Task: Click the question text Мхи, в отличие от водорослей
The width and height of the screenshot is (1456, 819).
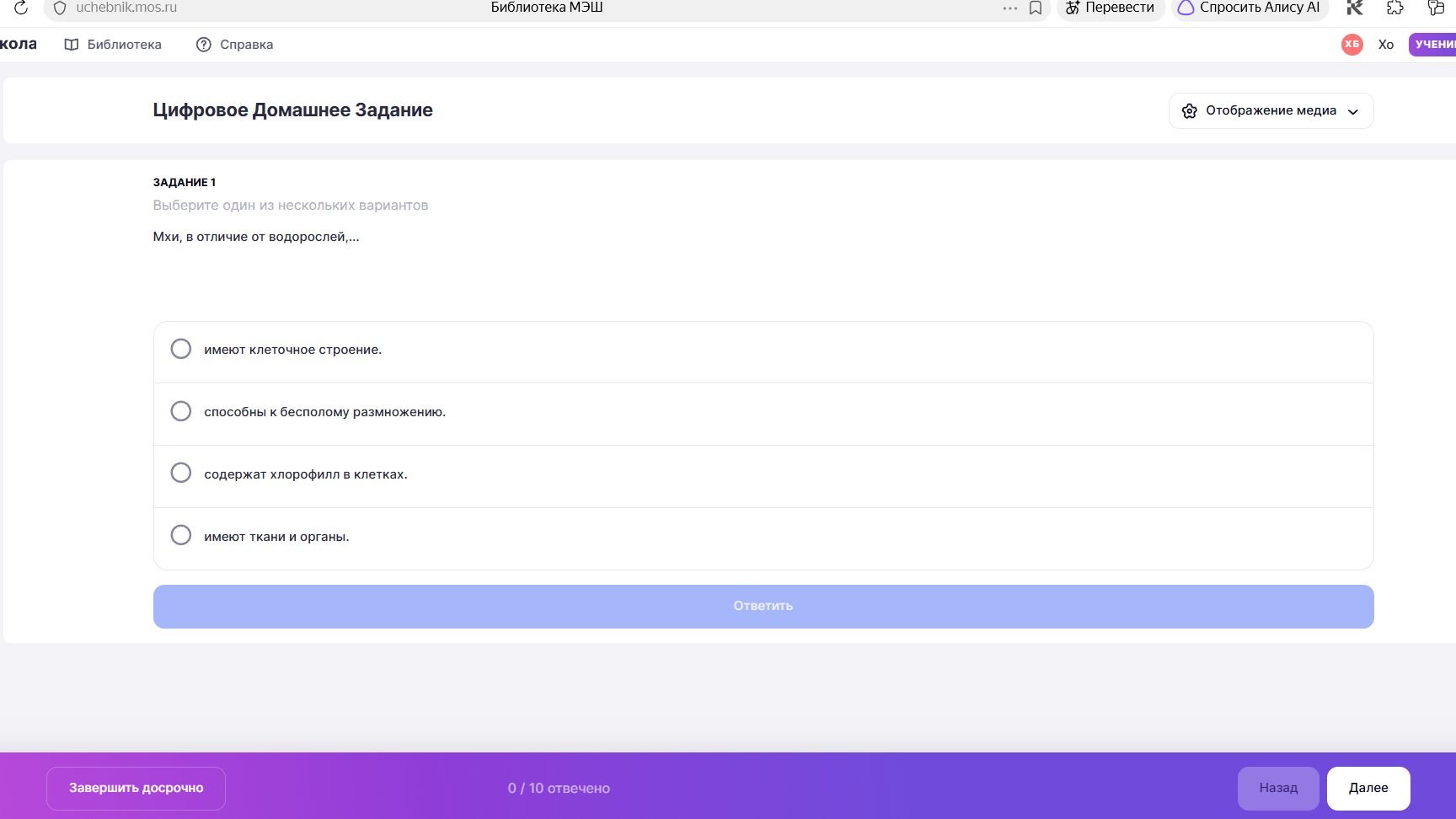Action: 256,237
